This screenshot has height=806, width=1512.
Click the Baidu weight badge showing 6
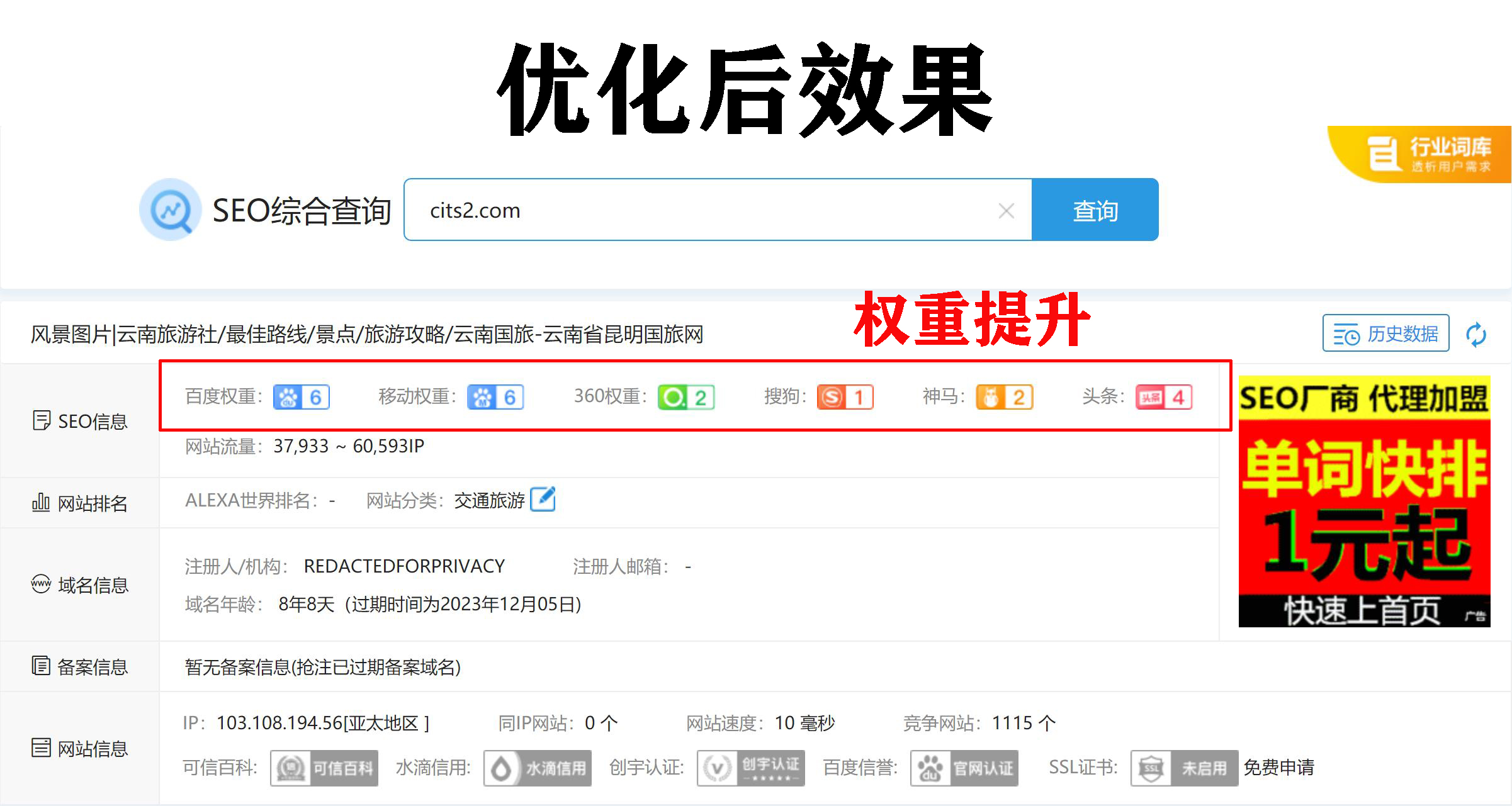click(x=301, y=397)
